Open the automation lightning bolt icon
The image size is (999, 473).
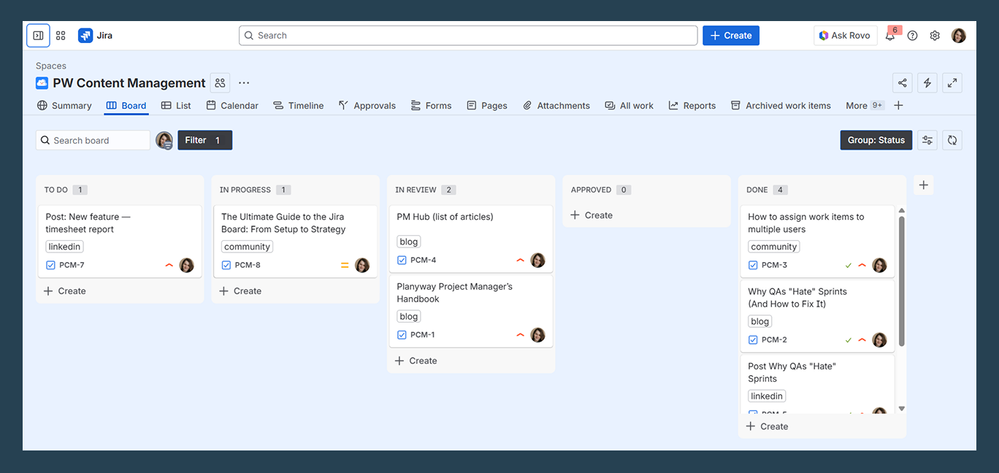point(927,83)
